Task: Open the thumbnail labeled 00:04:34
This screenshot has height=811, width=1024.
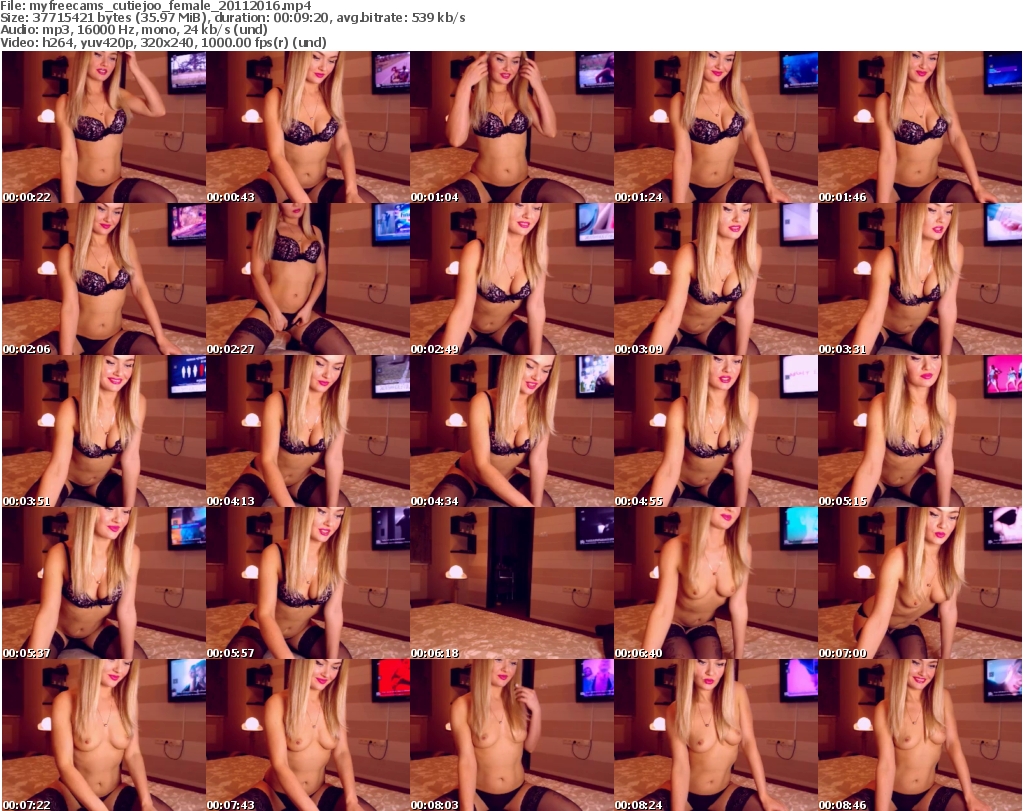Action: (511, 431)
